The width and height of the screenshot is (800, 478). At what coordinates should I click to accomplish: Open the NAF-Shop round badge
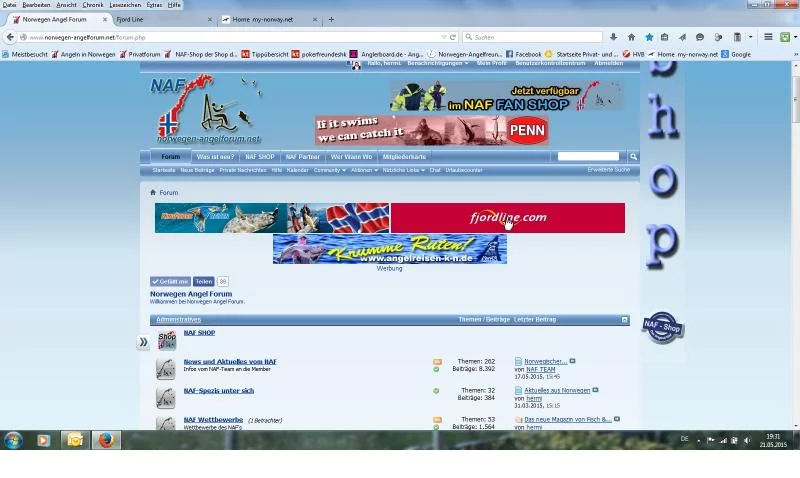[662, 327]
